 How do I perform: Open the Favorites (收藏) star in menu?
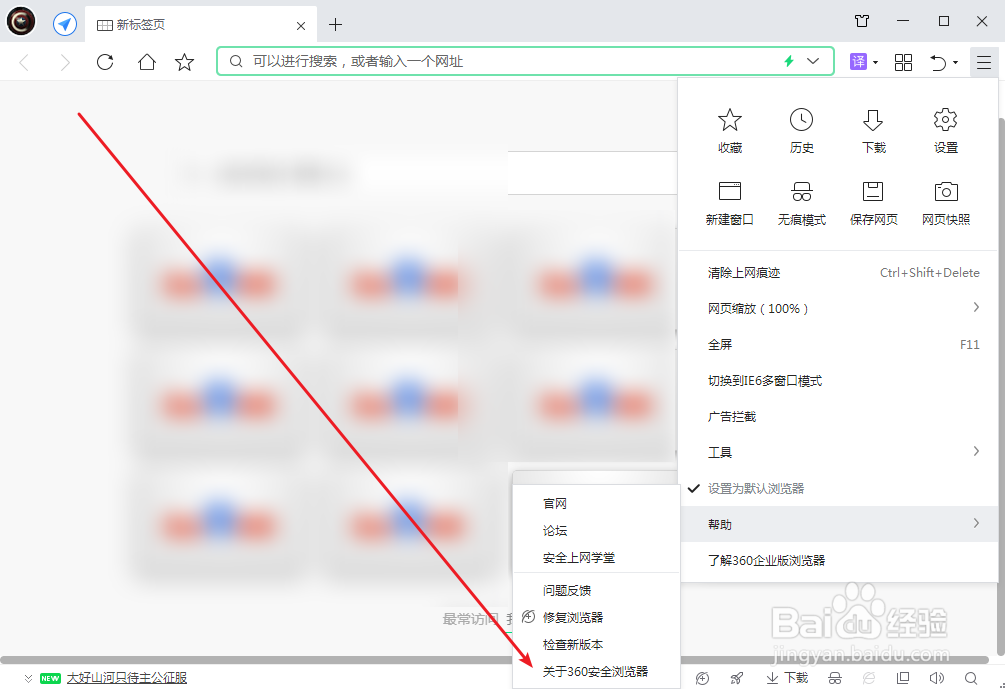tap(729, 131)
